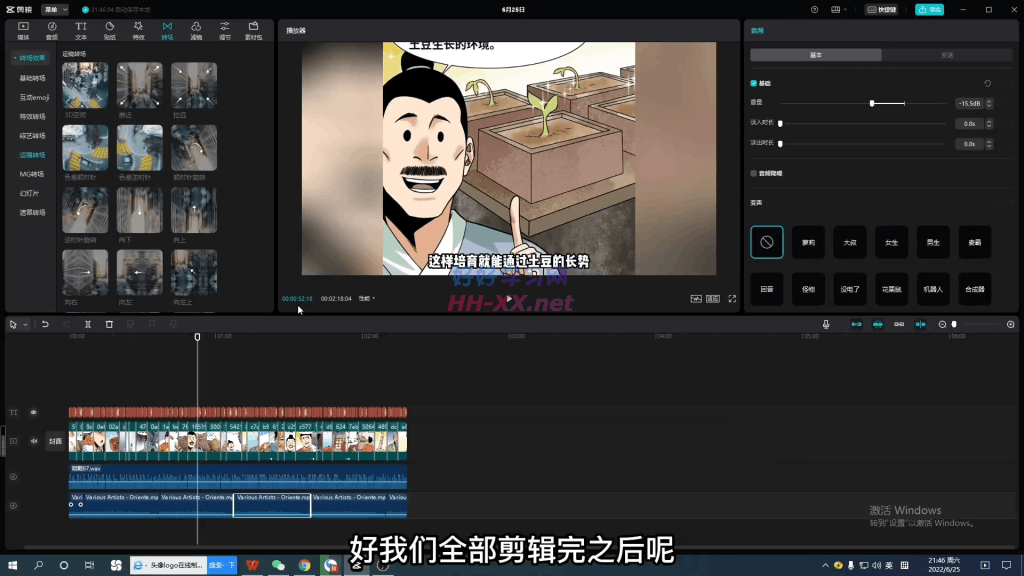Click the fade-in duration slider handle
1024x576 pixels.
tap(780, 123)
